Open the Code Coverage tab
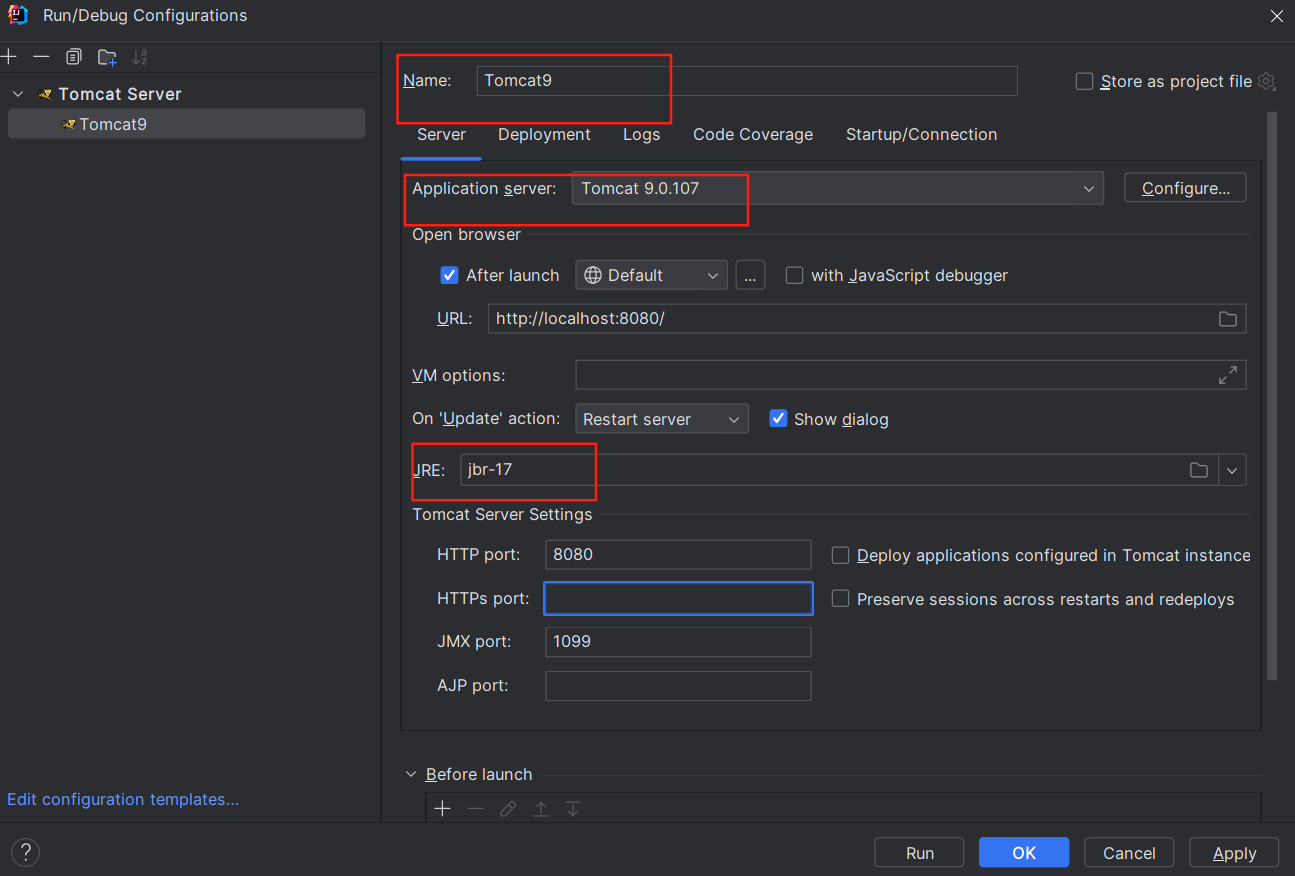1295x876 pixels. (x=753, y=134)
